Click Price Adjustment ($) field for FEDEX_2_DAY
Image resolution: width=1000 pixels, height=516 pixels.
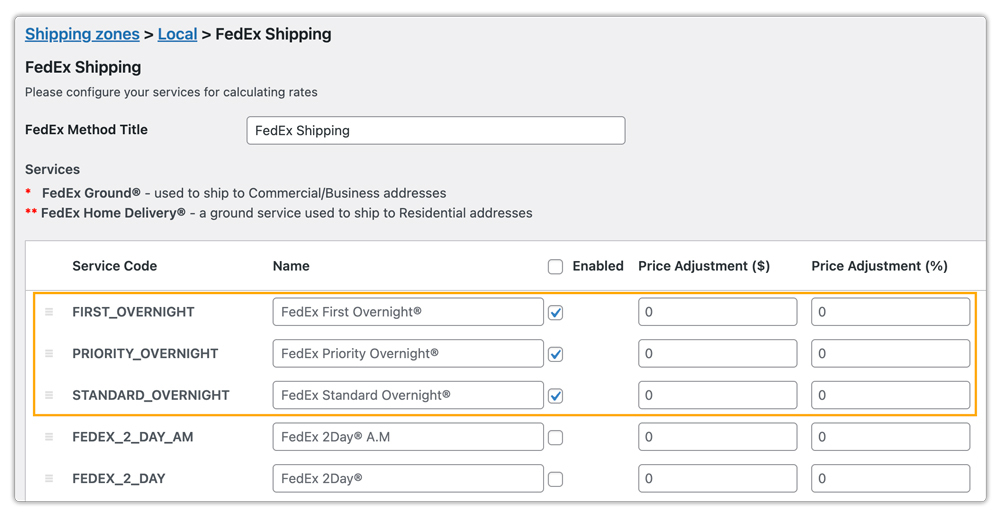click(717, 479)
